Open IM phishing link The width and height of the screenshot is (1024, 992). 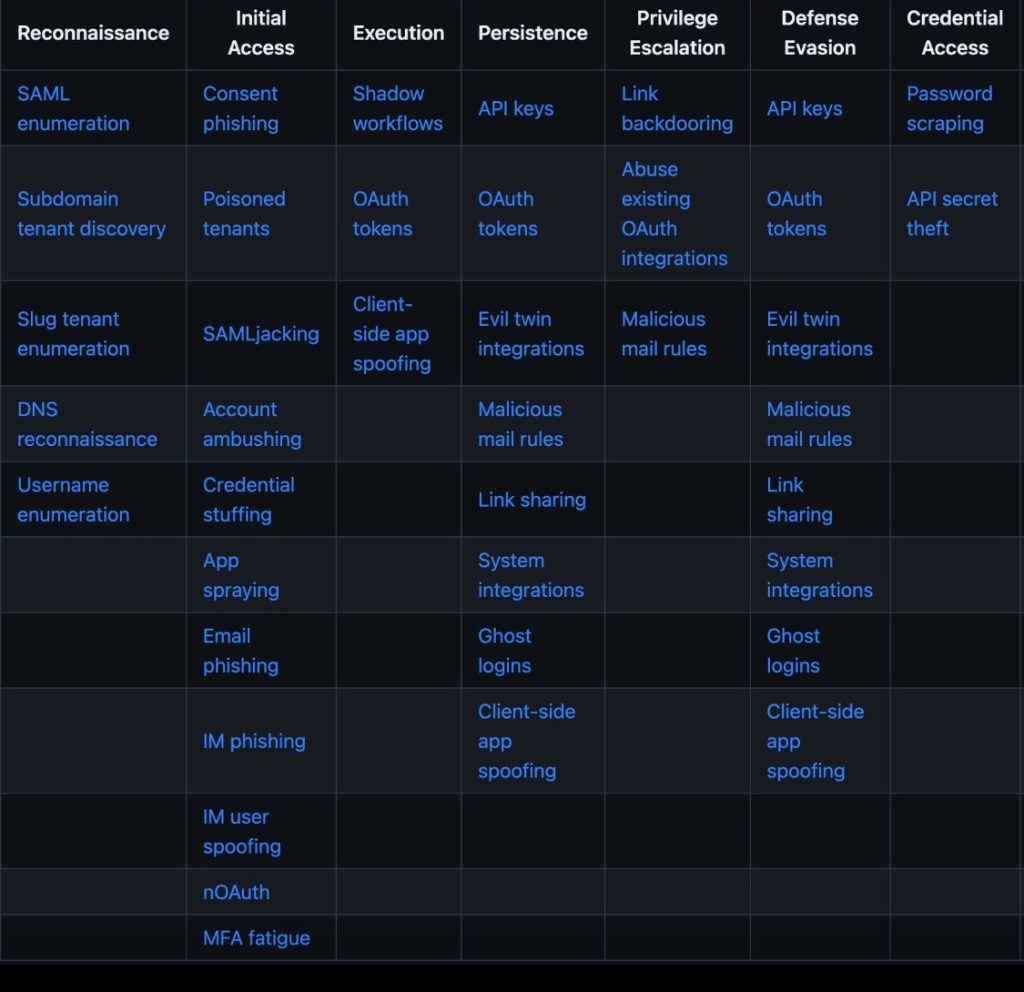point(254,741)
